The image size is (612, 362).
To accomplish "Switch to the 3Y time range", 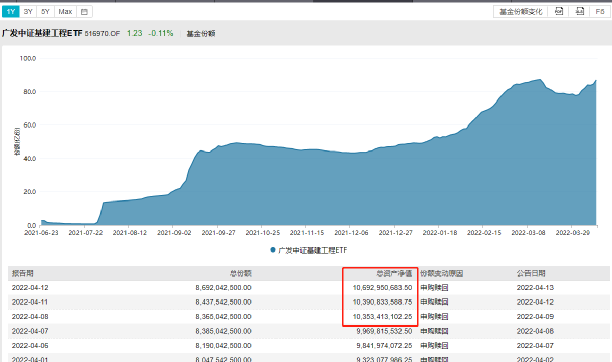I will coord(28,12).
